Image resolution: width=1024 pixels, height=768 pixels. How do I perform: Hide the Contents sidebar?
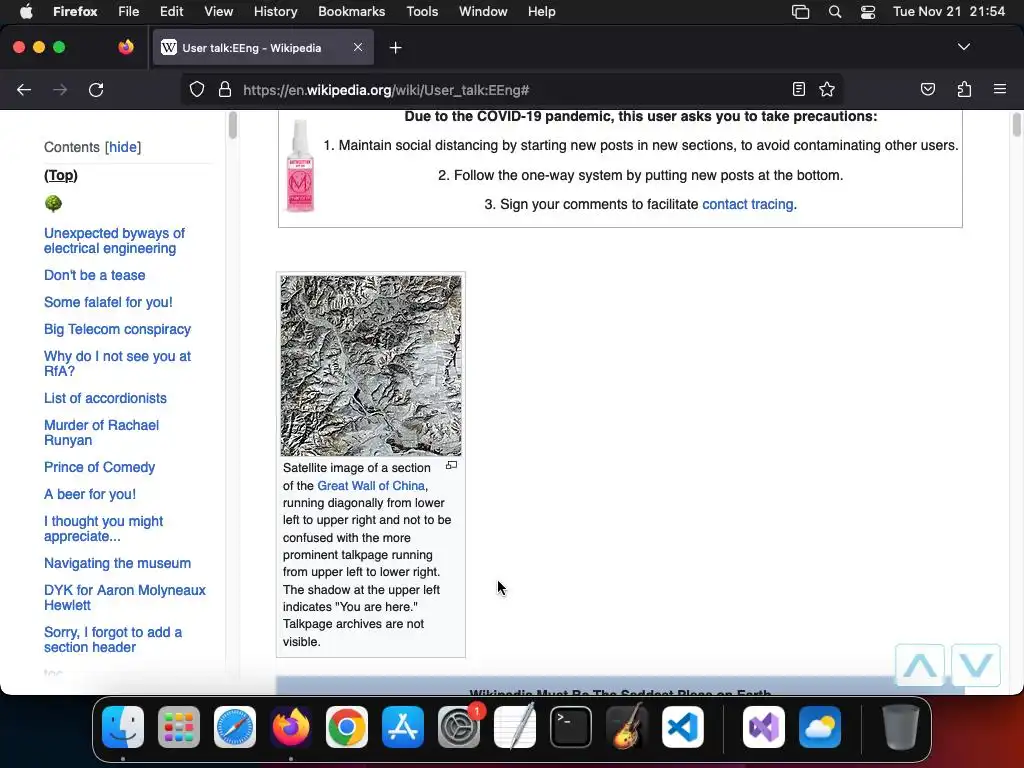coord(123,147)
